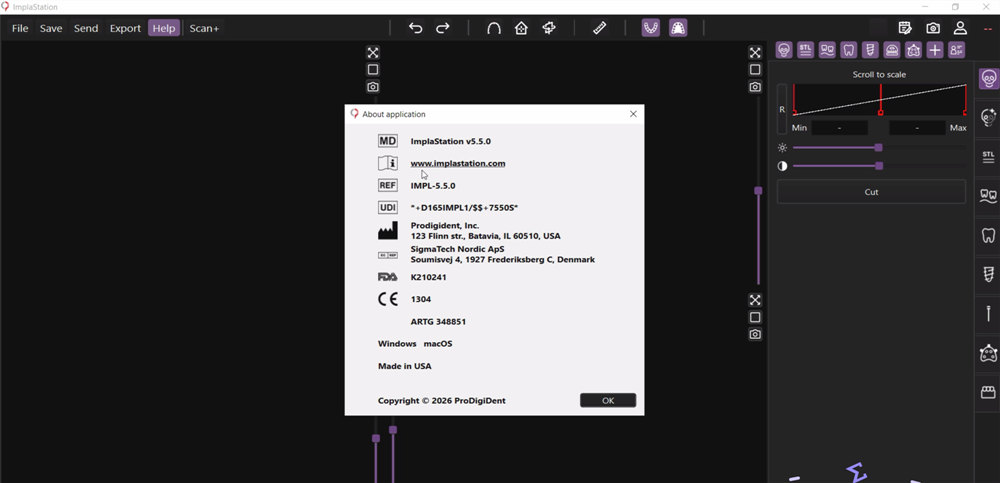Viewport: 1000px width, 483px height.
Task: Select the ruler measurement tool
Action: tap(599, 28)
